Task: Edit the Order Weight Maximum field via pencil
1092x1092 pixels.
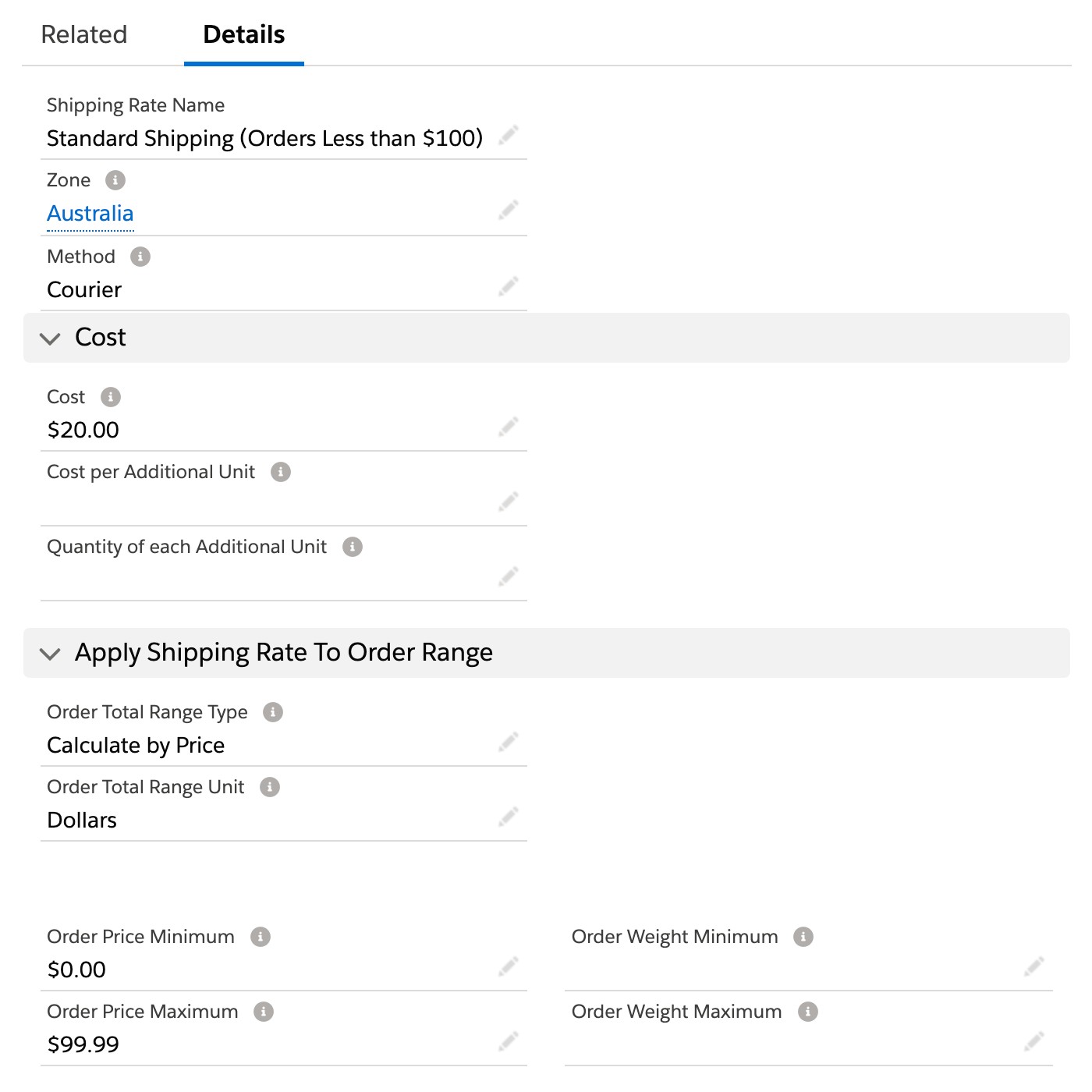Action: [x=1034, y=1041]
